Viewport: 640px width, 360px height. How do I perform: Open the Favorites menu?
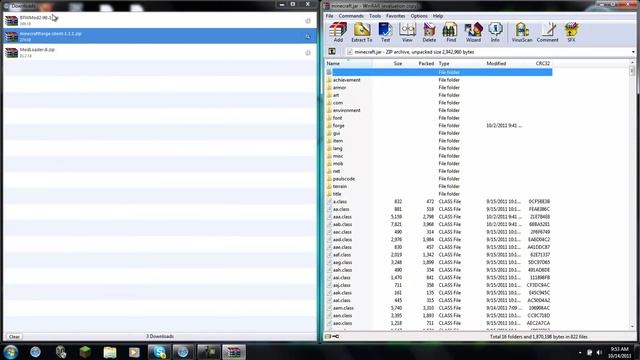396,16
